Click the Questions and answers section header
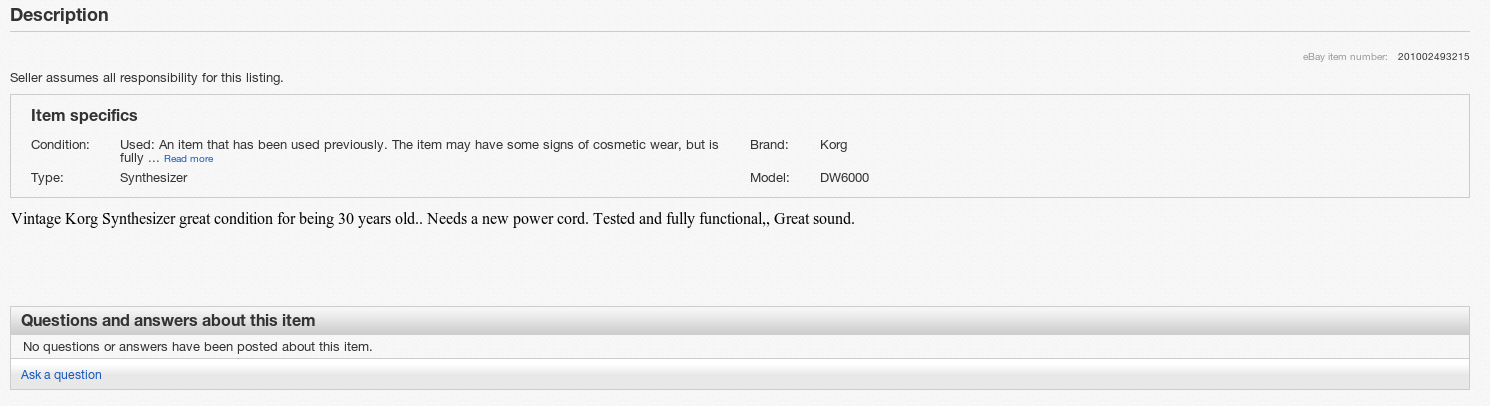 pyautogui.click(x=168, y=321)
